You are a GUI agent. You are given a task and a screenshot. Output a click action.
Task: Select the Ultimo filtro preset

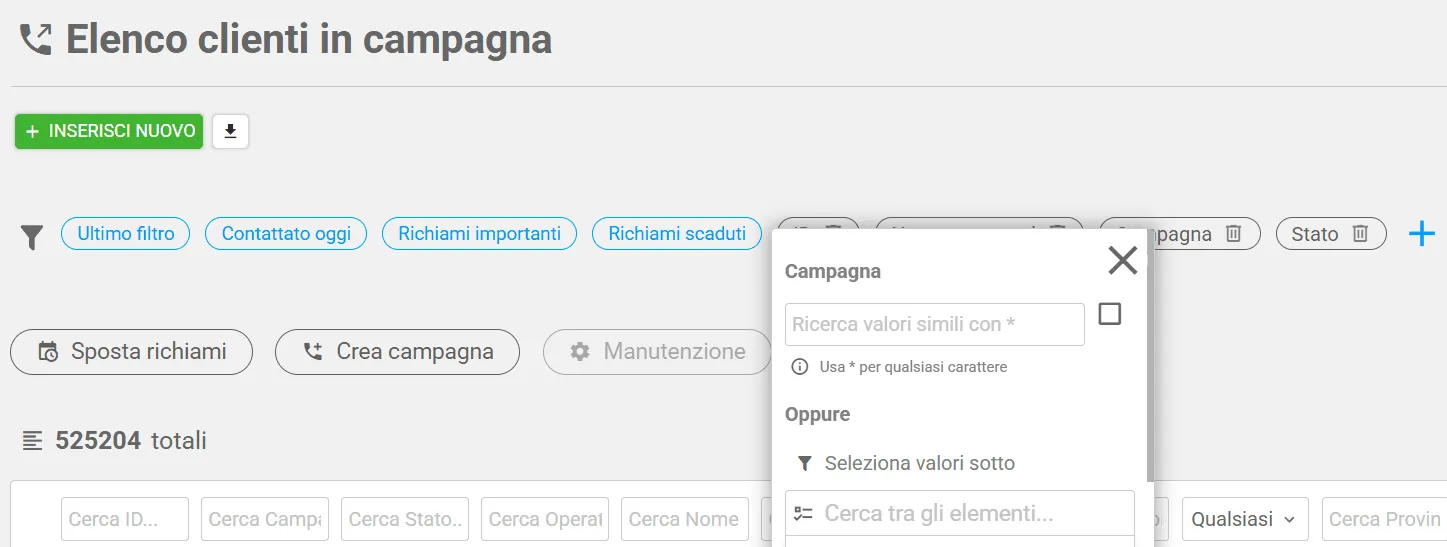coord(126,234)
